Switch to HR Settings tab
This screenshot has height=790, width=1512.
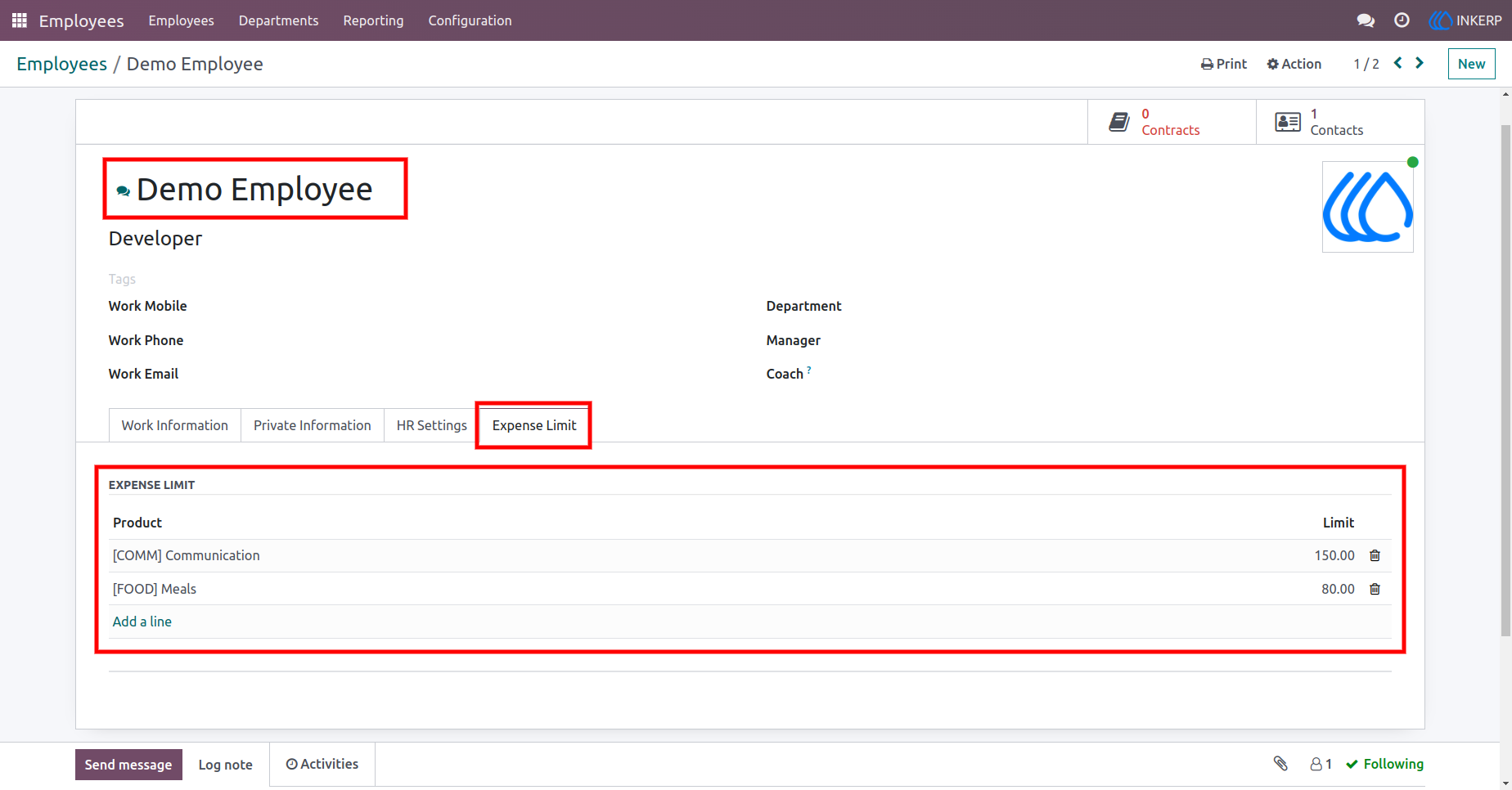(431, 425)
